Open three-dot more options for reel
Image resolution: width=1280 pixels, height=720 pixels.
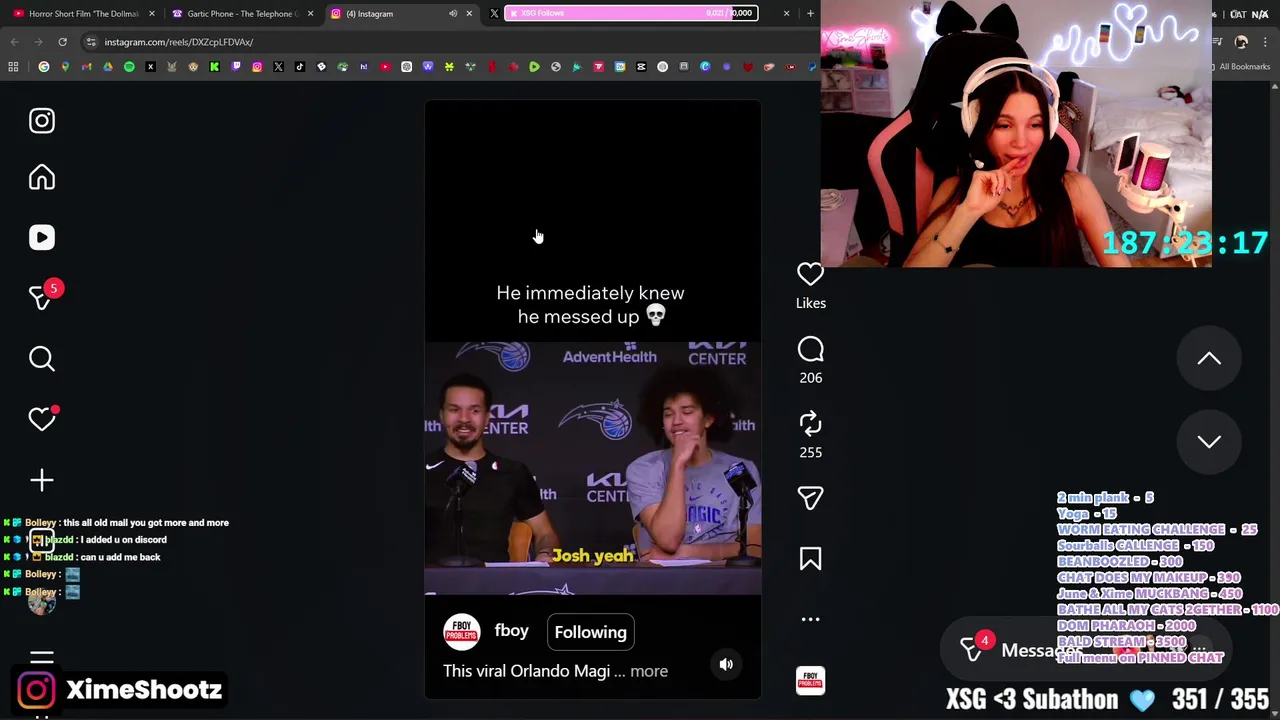click(x=810, y=619)
